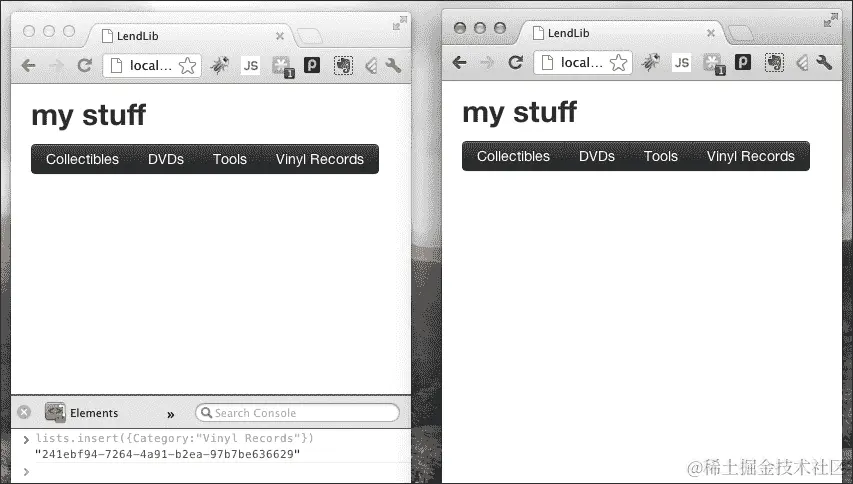Select the LendLib tab in the right window
This screenshot has height=484, width=853.
[621, 33]
